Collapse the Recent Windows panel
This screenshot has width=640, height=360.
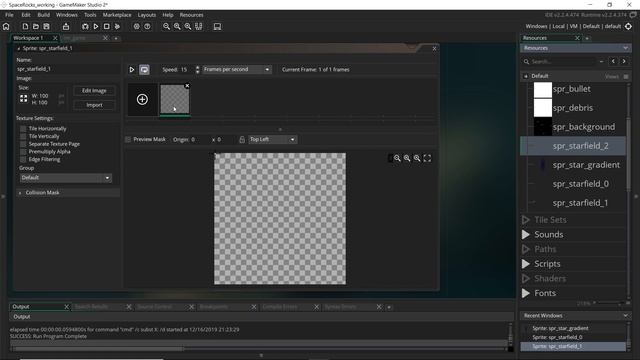click(625, 316)
